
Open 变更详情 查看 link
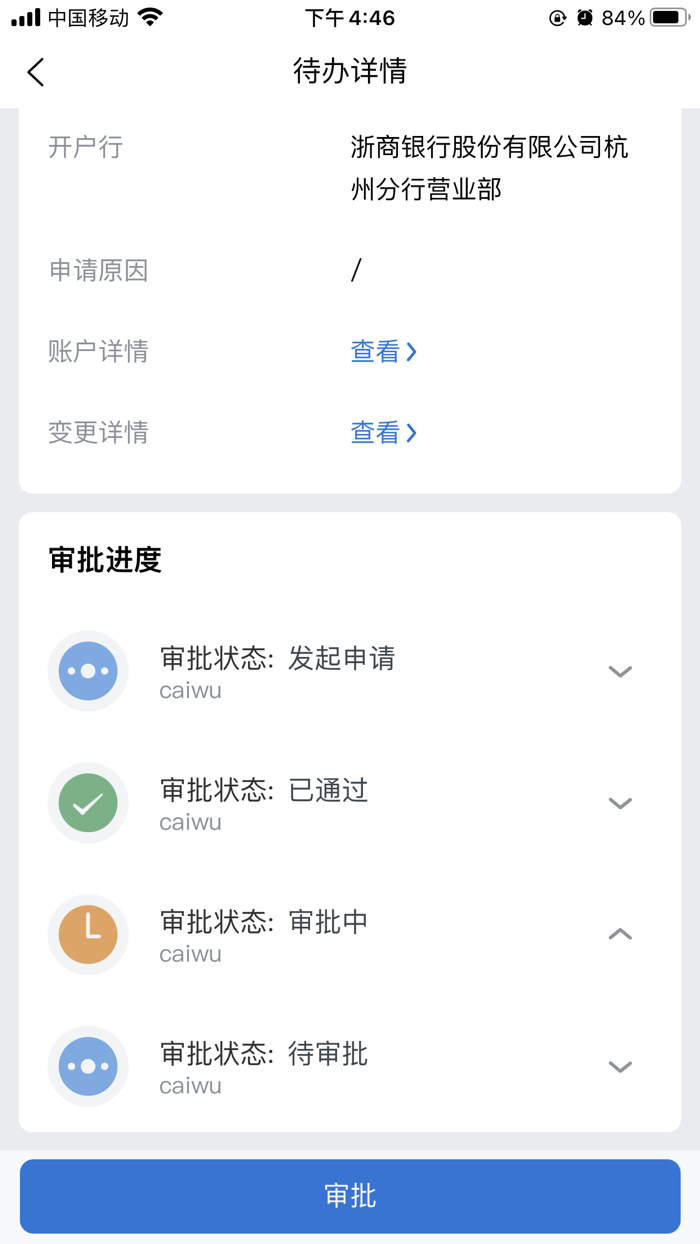point(383,433)
